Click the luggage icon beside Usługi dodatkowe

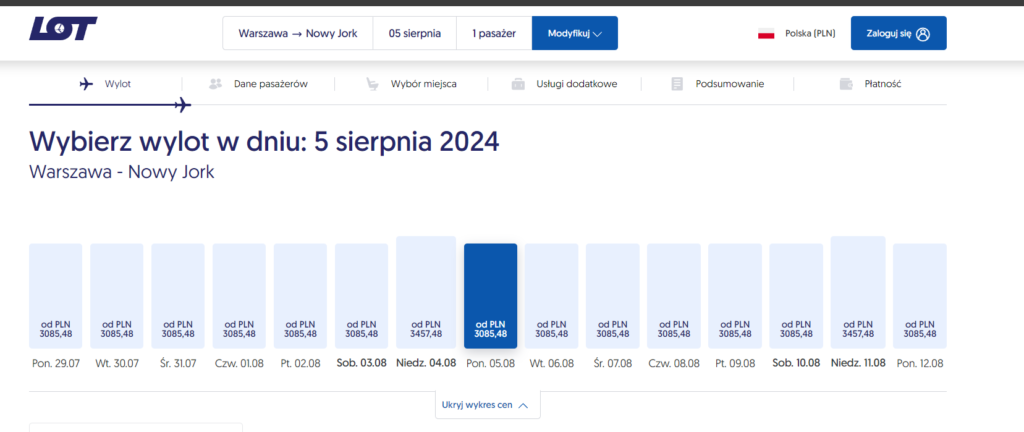[518, 84]
